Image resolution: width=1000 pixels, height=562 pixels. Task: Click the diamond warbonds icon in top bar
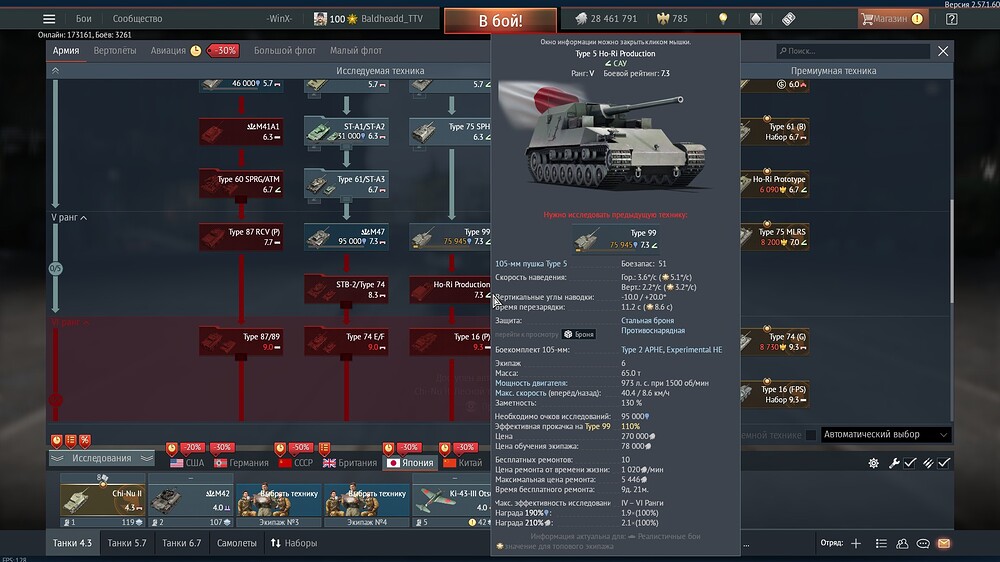coord(756,18)
